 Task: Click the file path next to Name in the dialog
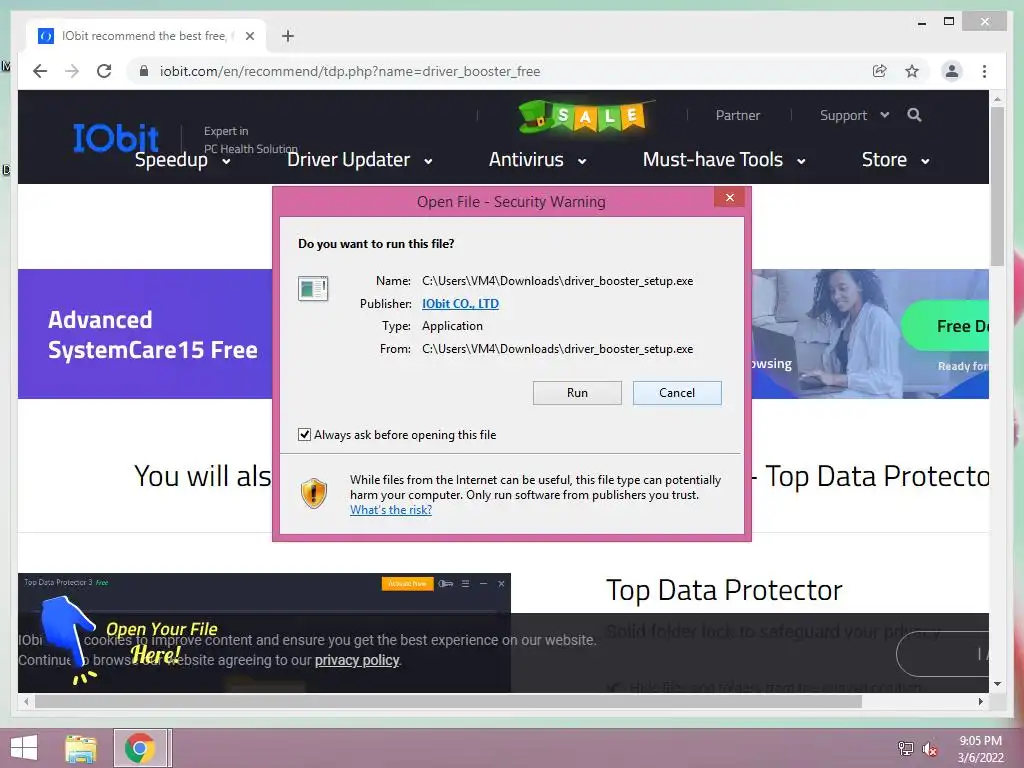click(557, 281)
